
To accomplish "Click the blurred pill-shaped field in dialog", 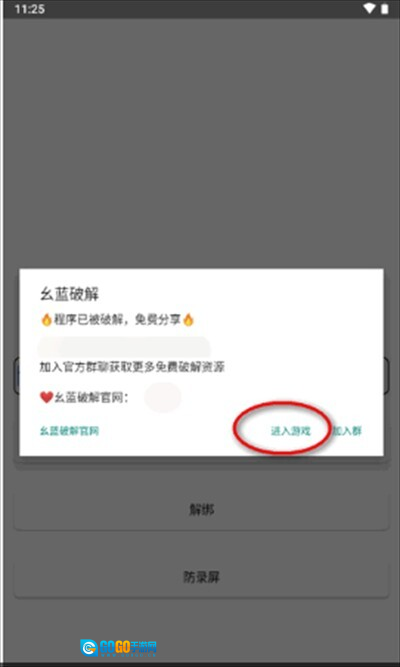I will 124,347.
